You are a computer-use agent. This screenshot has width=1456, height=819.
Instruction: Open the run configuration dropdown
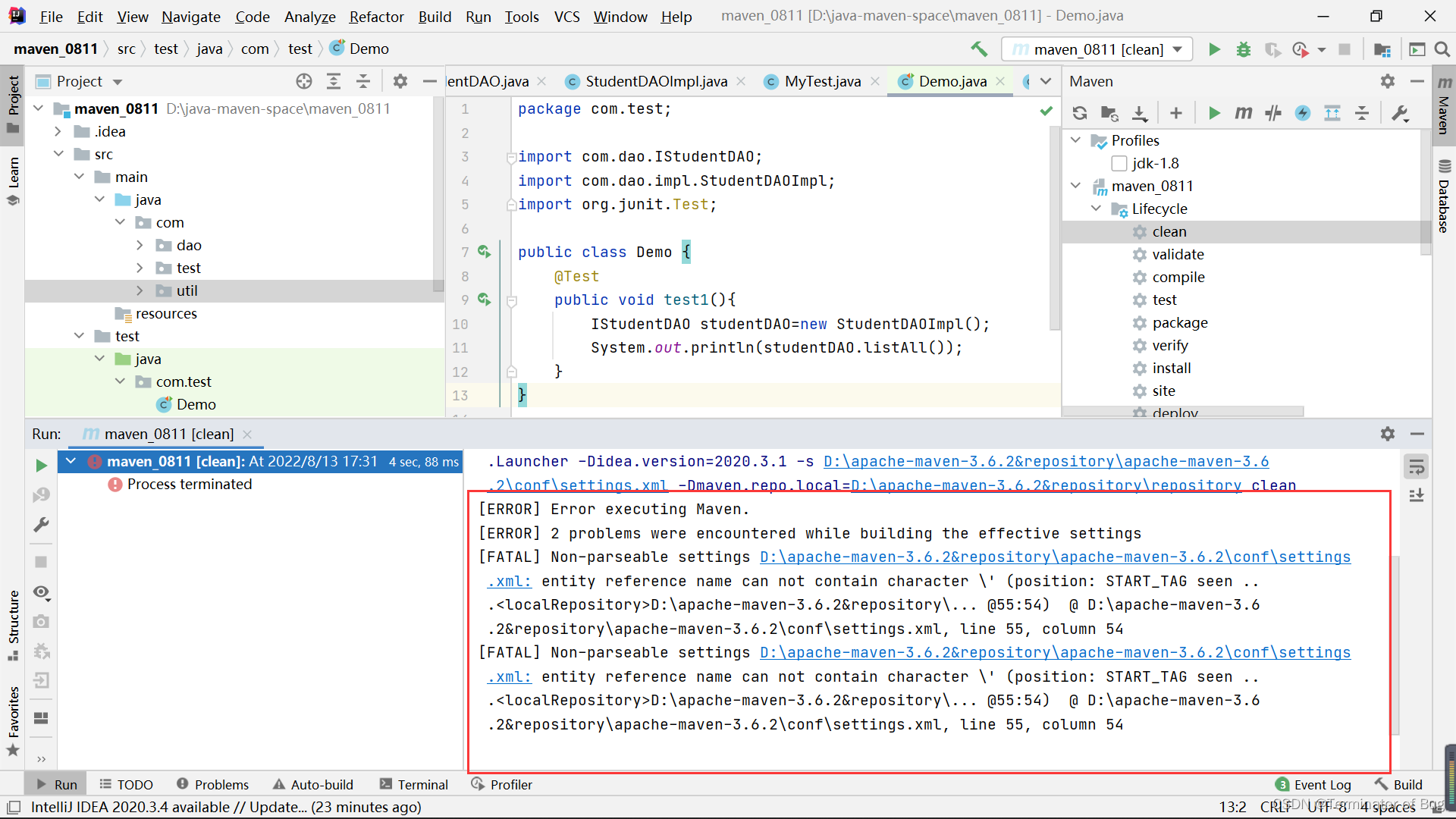tap(1097, 49)
